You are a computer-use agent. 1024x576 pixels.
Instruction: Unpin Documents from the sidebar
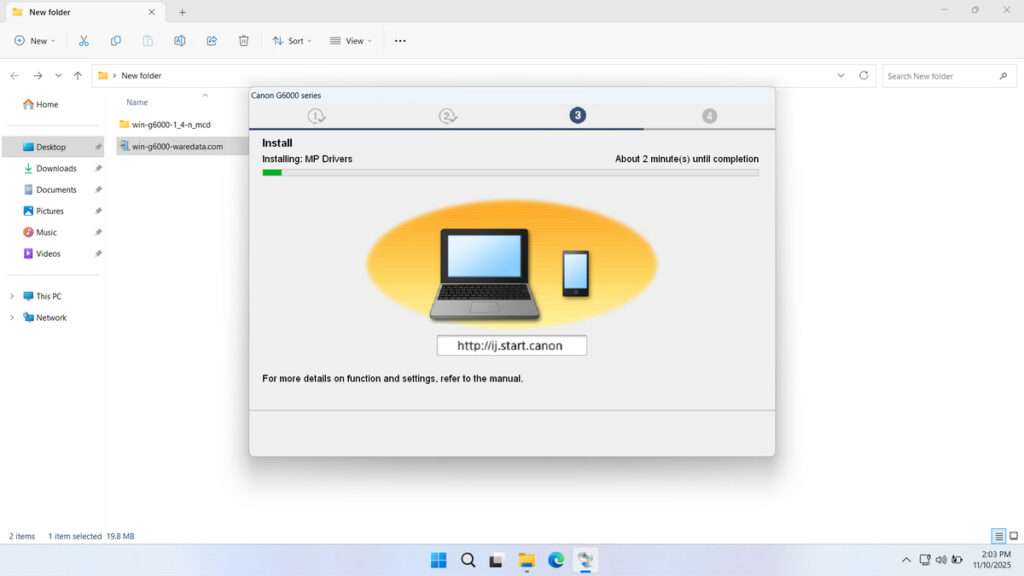pos(98,189)
